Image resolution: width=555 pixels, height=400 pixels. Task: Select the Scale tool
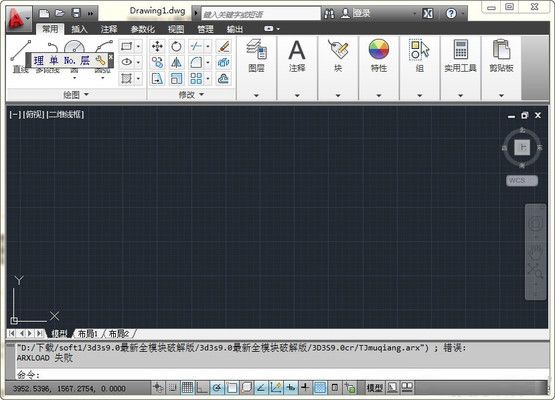176,79
